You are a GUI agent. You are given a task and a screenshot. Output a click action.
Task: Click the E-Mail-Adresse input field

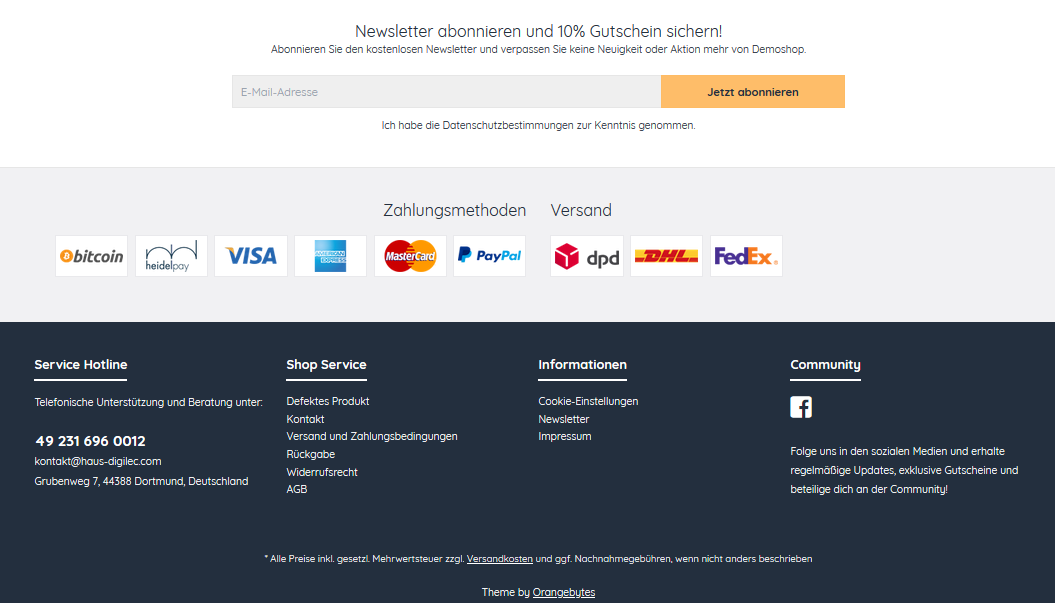[447, 92]
